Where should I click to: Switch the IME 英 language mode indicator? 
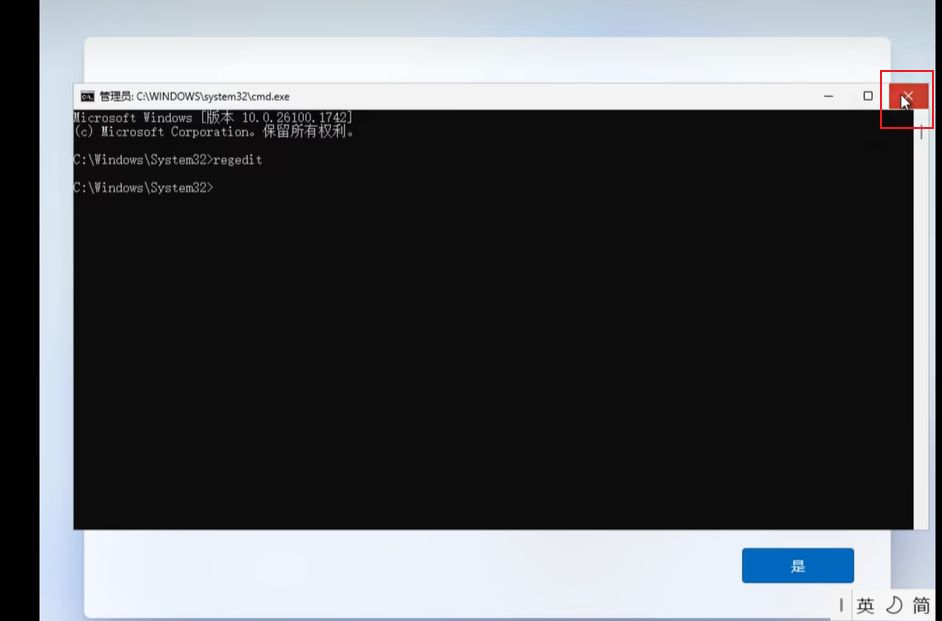point(866,605)
